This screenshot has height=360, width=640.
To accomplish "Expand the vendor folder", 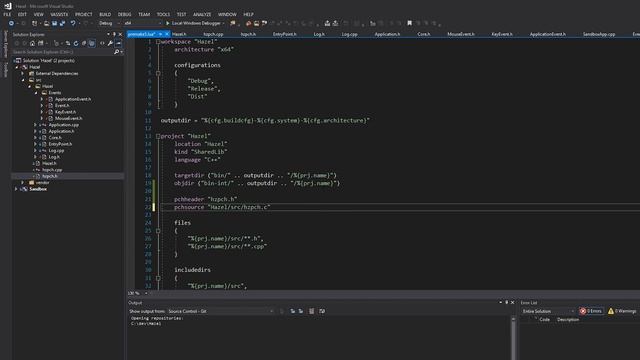I will pos(23,182).
